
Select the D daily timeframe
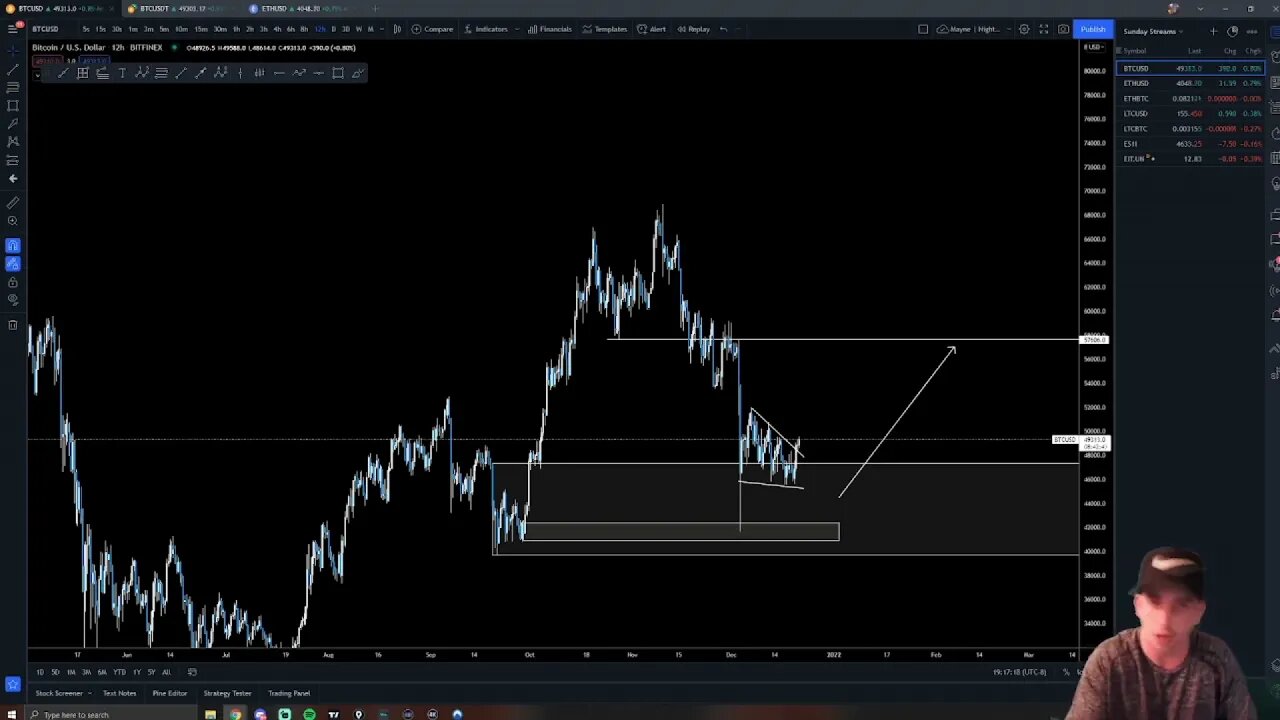(x=333, y=29)
